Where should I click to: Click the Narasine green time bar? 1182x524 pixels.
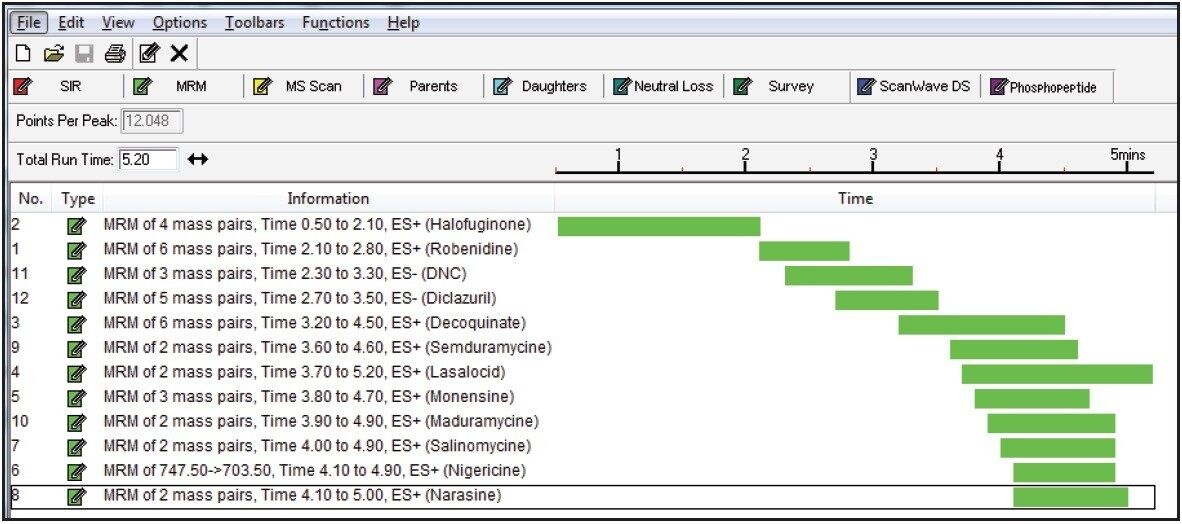pyautogui.click(x=1070, y=497)
